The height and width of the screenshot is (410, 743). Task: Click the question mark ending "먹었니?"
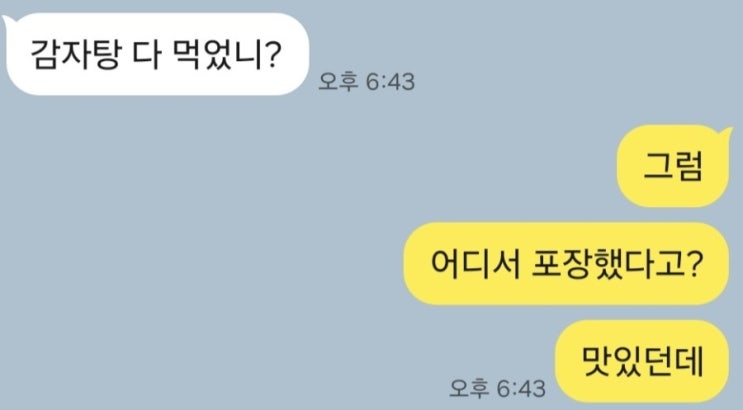pyautogui.click(x=273, y=54)
